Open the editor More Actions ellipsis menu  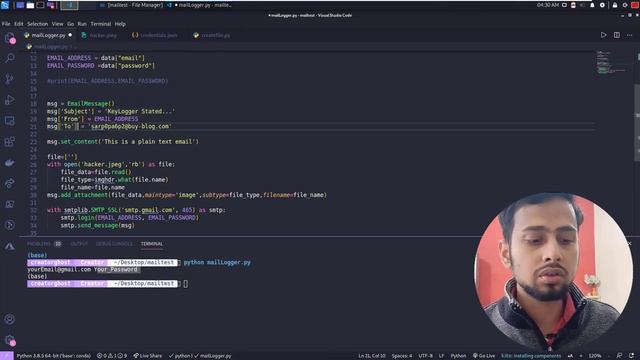[630, 35]
